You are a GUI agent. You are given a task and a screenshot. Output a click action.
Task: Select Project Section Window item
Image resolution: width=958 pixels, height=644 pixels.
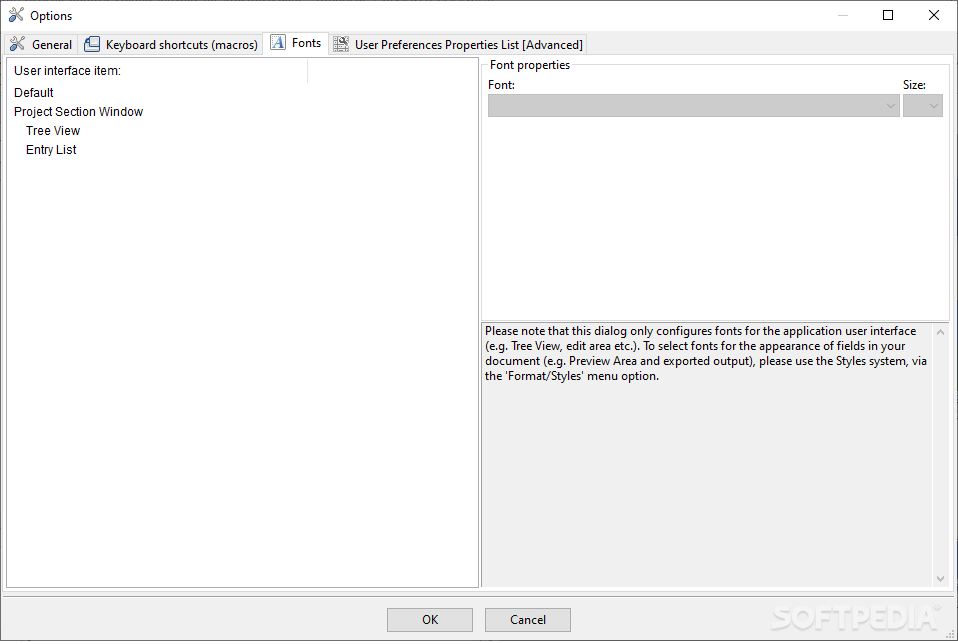pyautogui.click(x=78, y=111)
